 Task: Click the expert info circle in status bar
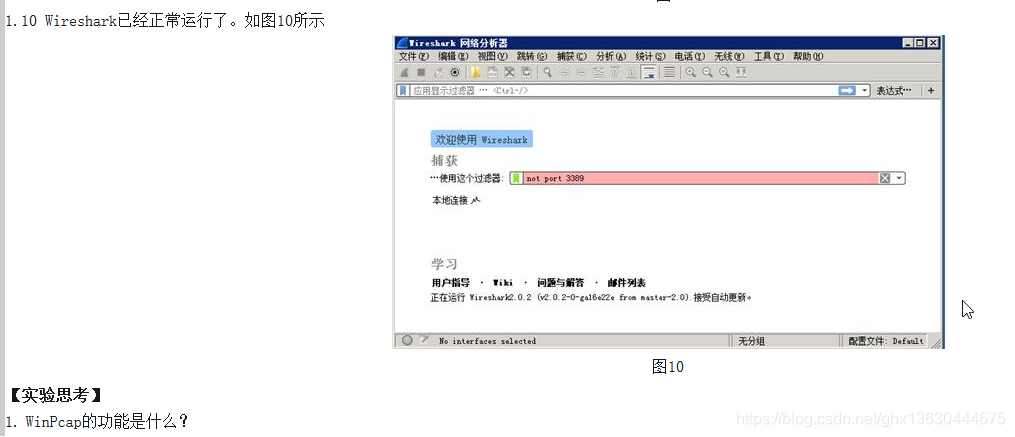point(407,341)
